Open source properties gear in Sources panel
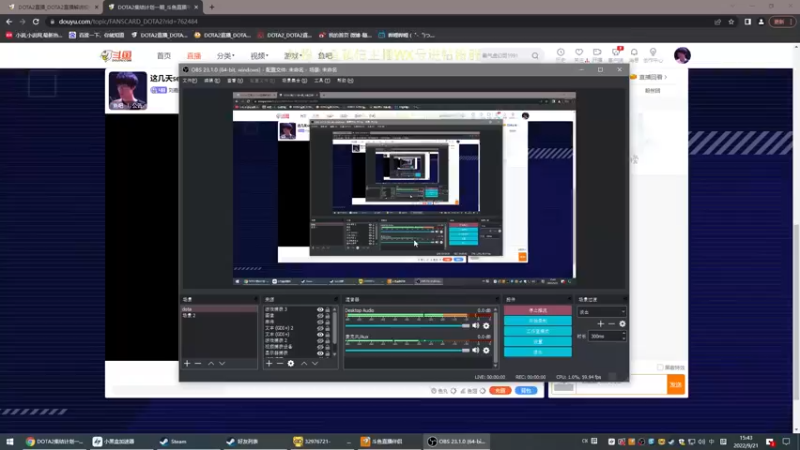 pyautogui.click(x=291, y=363)
